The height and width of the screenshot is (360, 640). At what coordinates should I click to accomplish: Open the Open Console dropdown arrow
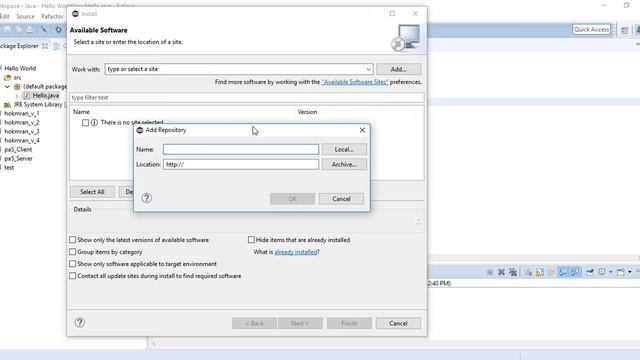pyautogui.click(x=630, y=272)
